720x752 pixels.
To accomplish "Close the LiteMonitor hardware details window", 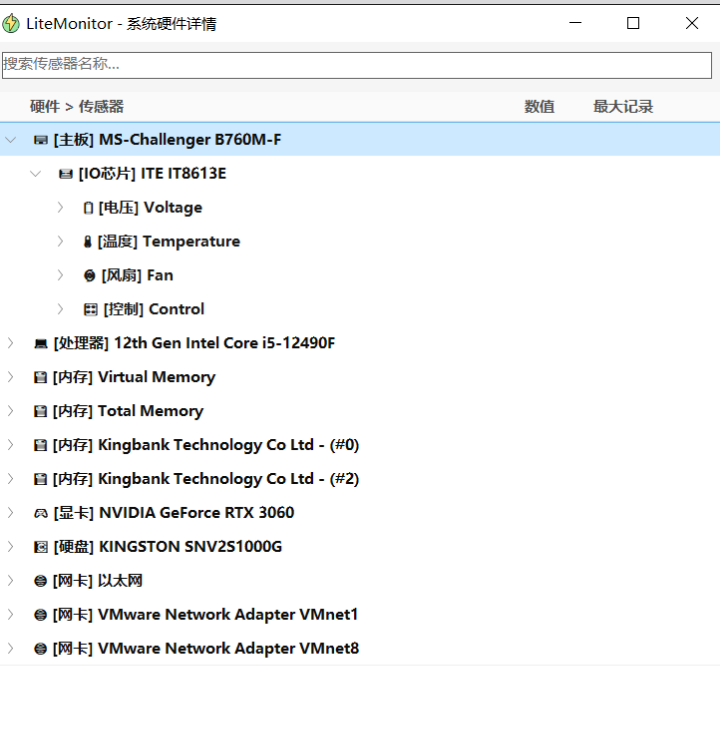I will tap(692, 23).
